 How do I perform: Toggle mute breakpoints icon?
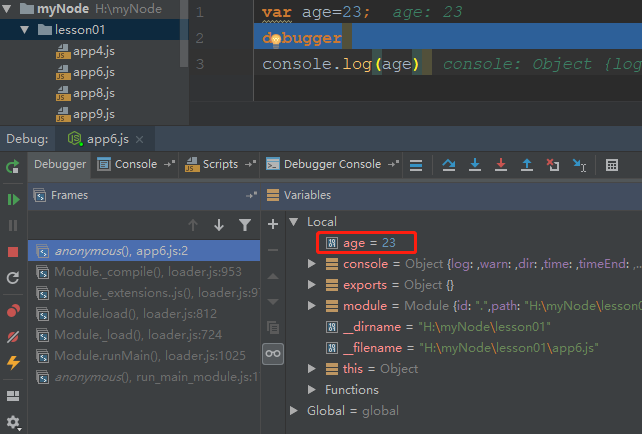tap(13, 337)
